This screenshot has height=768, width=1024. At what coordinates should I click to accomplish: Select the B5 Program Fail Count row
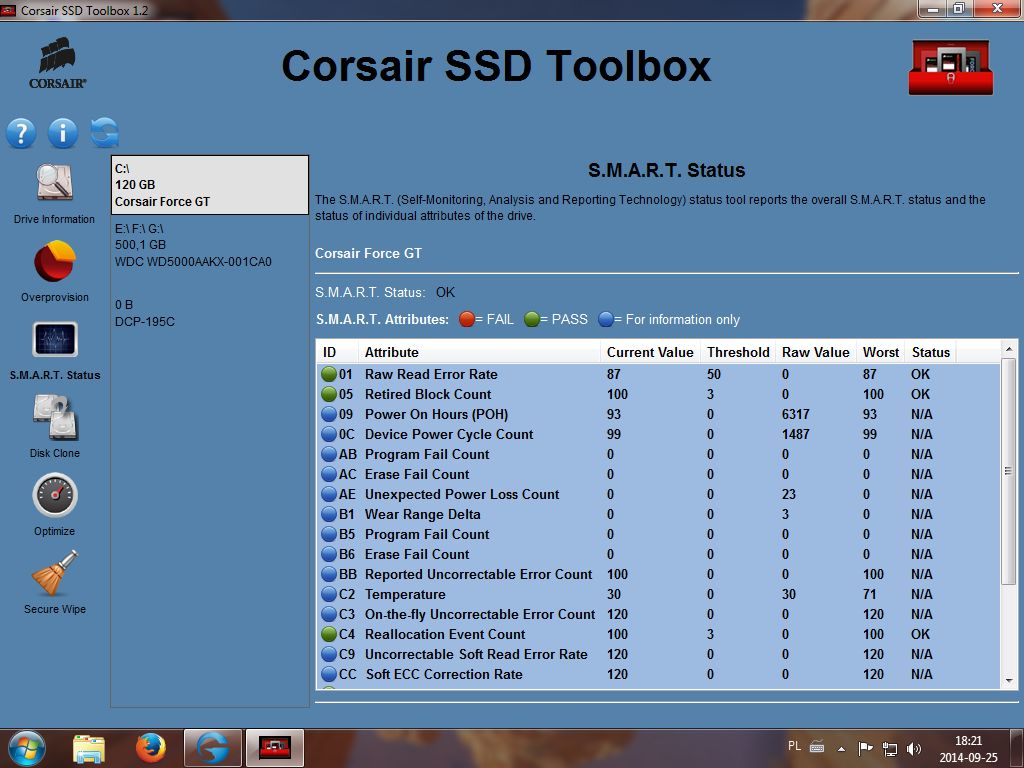pyautogui.click(x=658, y=534)
